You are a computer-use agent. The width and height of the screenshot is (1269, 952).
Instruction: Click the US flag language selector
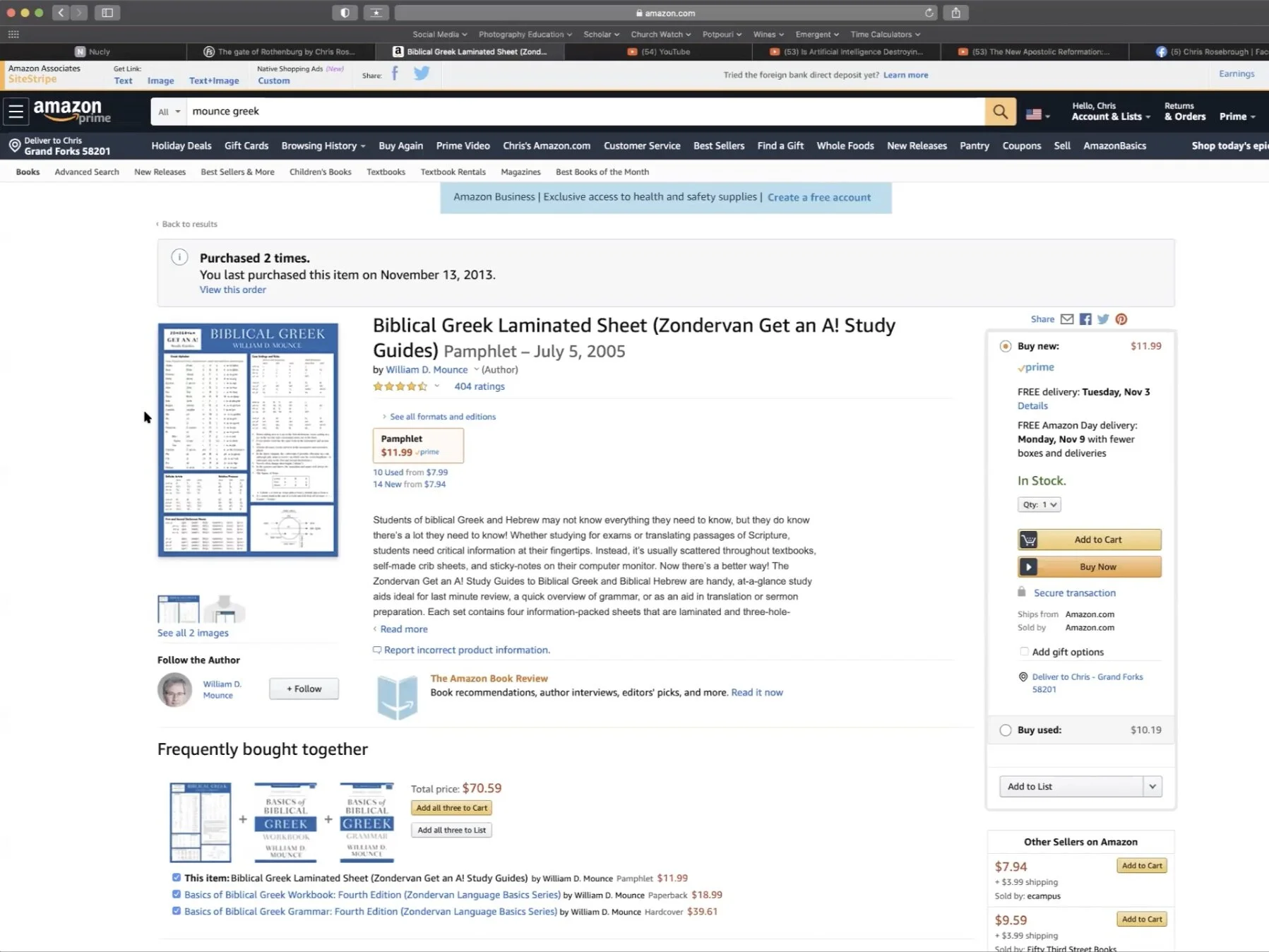coord(1037,114)
